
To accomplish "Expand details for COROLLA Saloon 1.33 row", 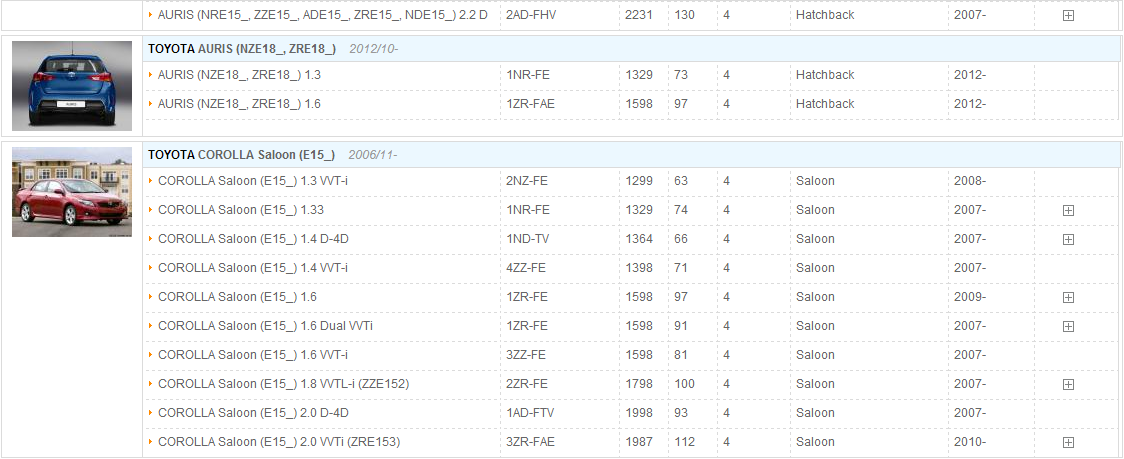I will pyautogui.click(x=1068, y=210).
